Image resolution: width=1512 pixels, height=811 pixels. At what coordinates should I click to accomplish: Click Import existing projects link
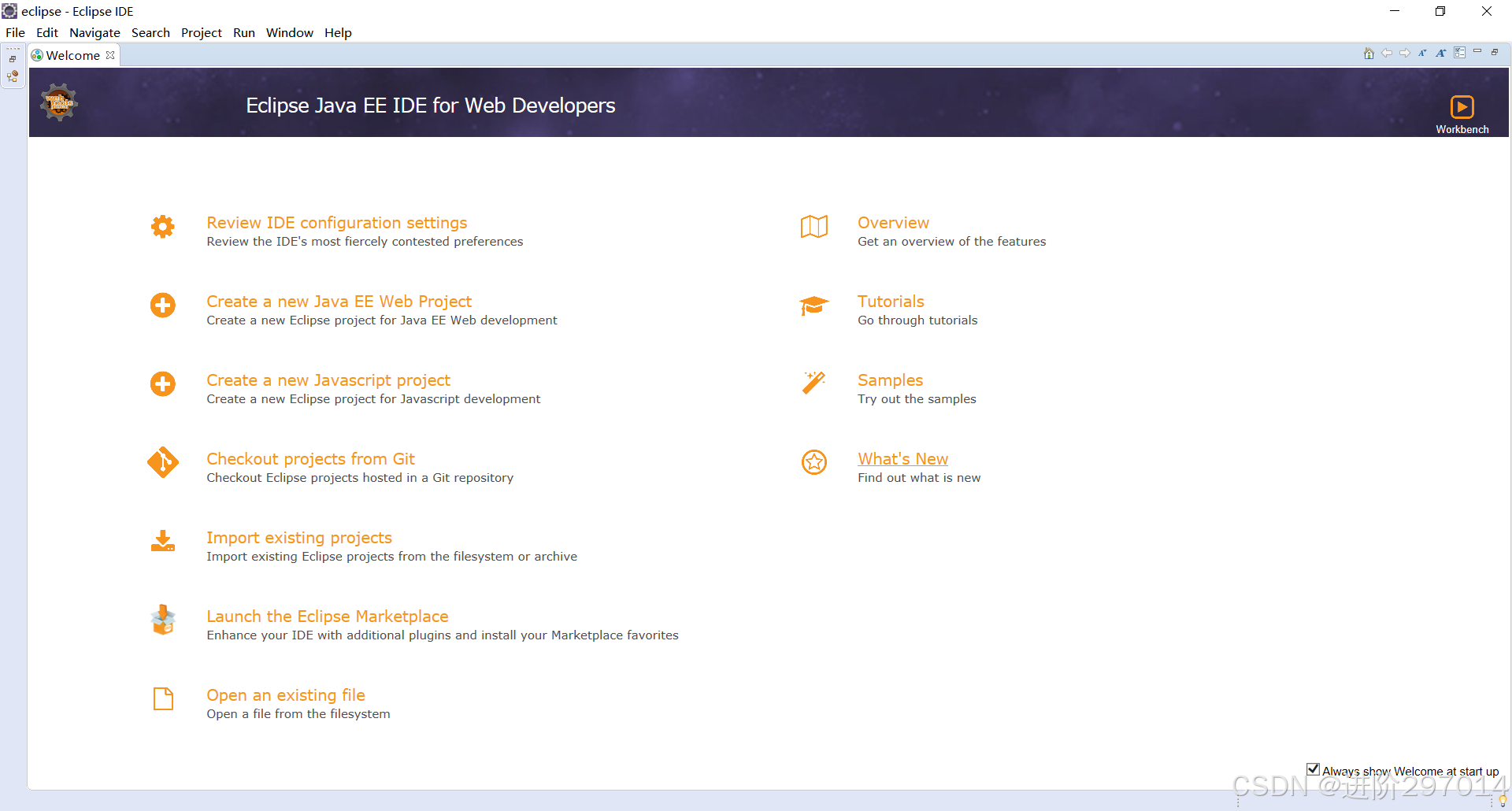(x=299, y=538)
